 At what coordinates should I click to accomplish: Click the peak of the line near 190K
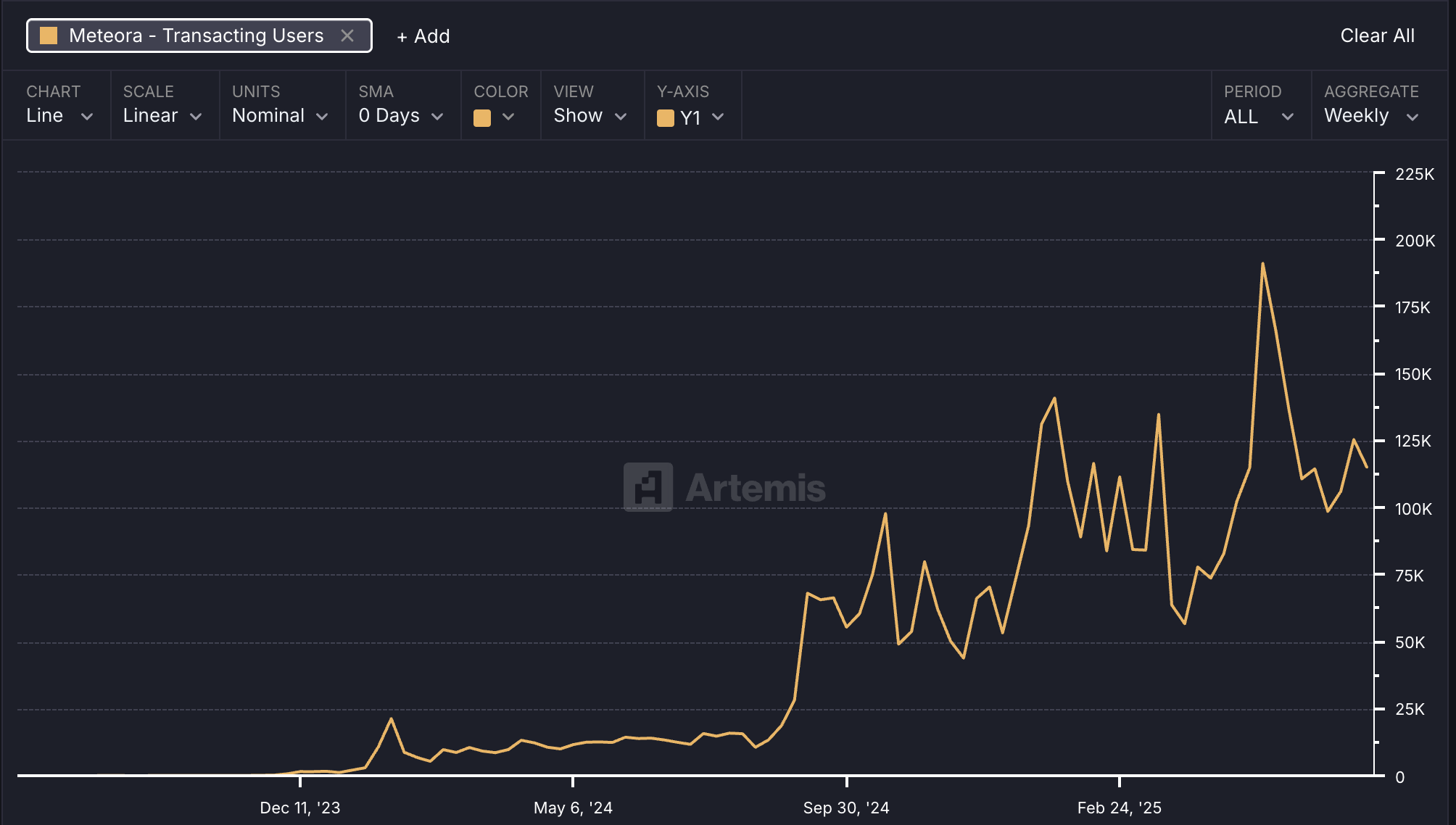click(x=1262, y=264)
